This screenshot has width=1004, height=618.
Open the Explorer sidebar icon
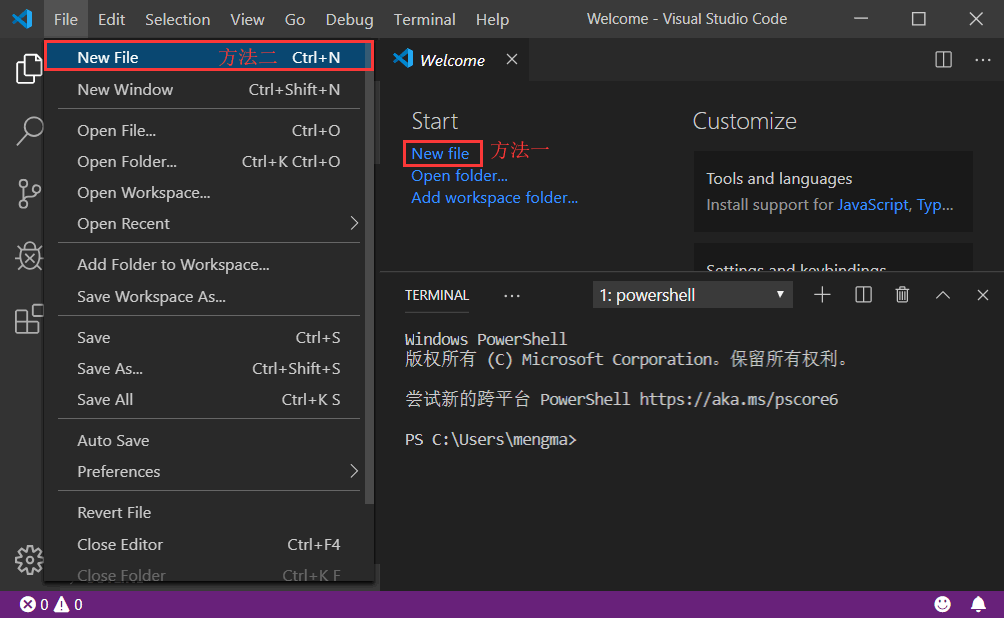click(x=29, y=70)
